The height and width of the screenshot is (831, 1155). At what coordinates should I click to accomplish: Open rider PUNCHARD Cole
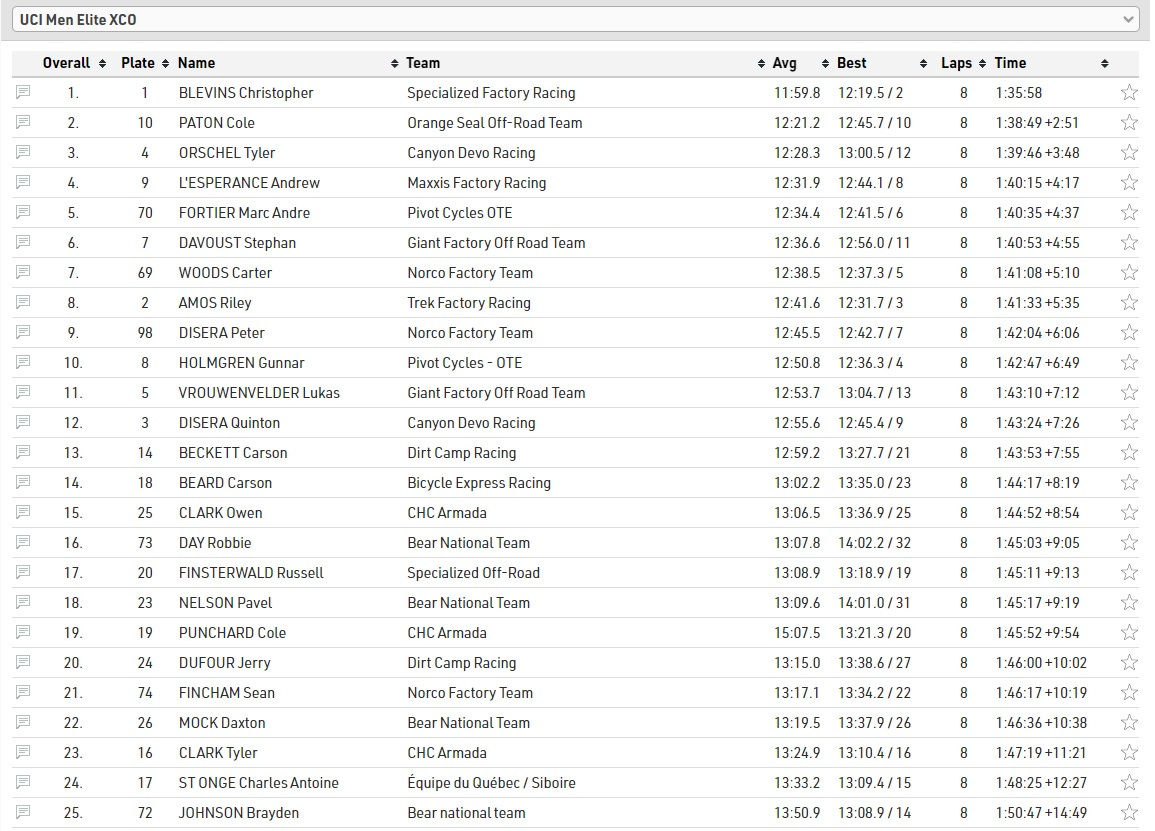click(x=232, y=633)
